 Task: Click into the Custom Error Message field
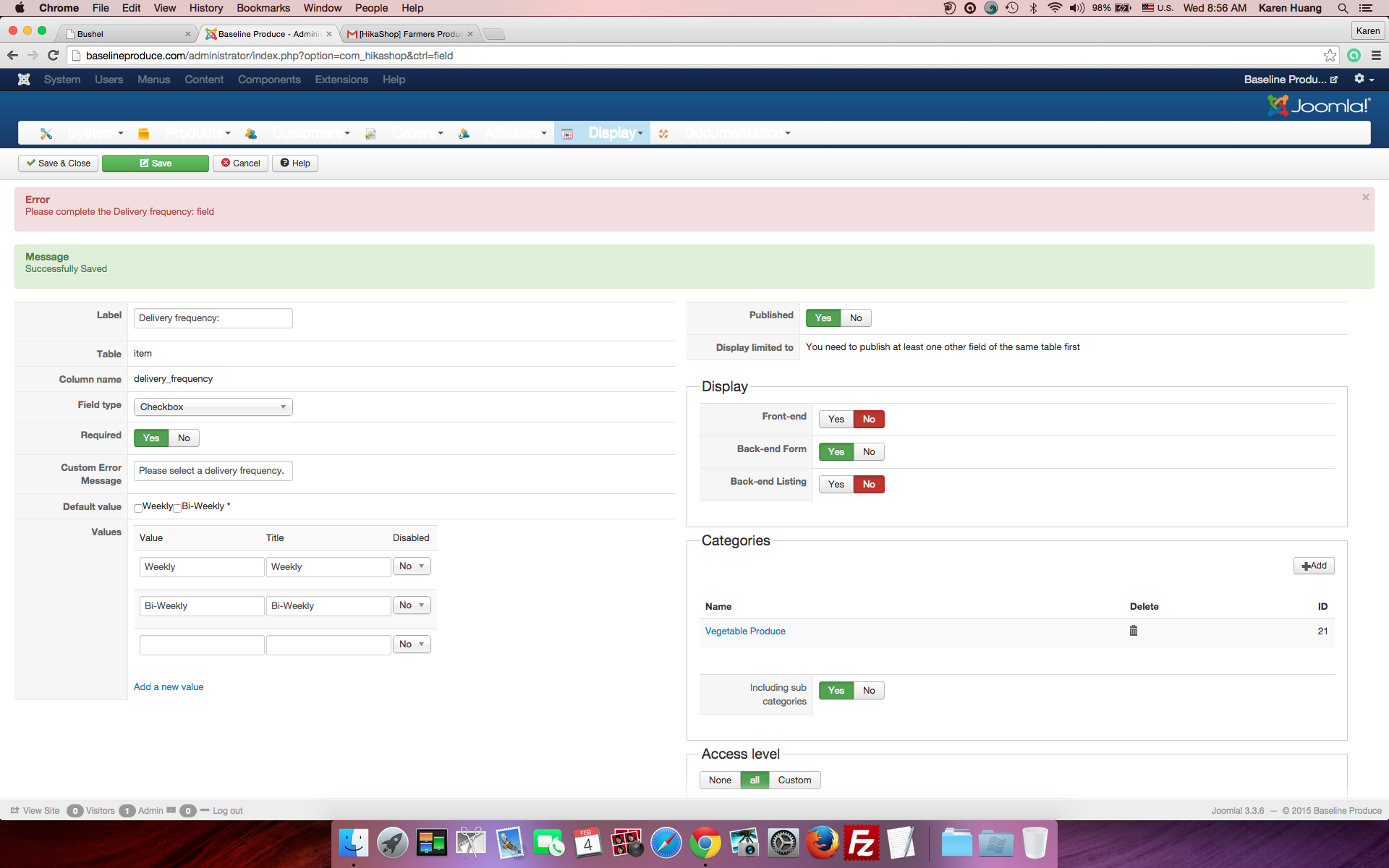(213, 471)
